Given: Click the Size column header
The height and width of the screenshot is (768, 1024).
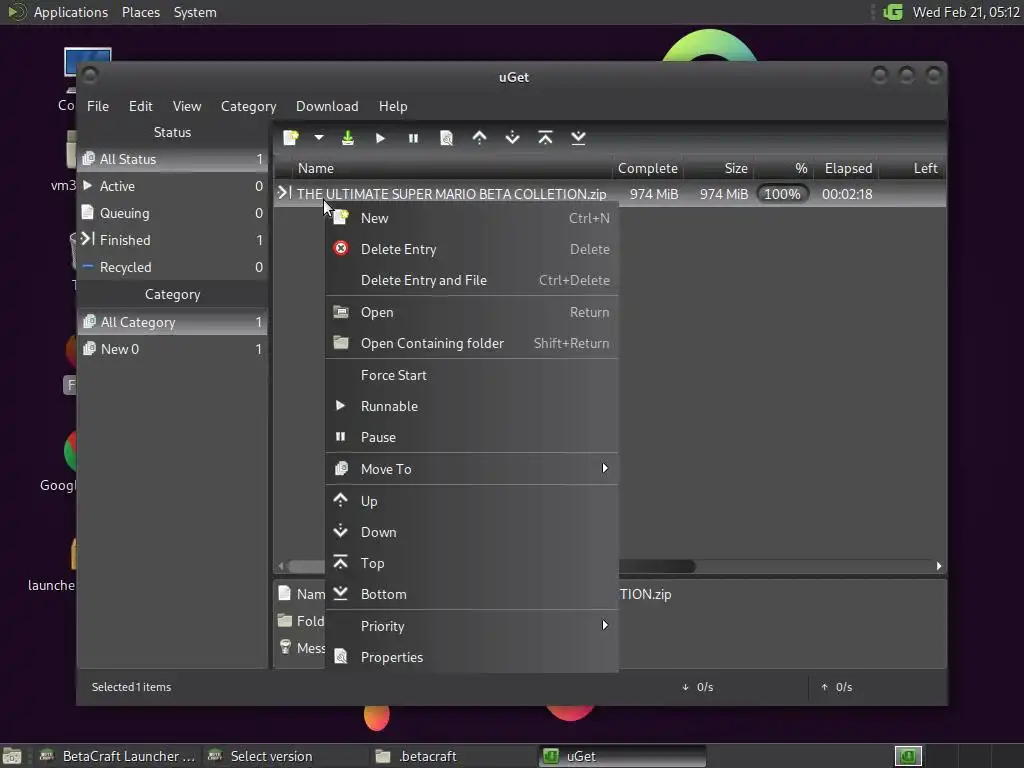Looking at the screenshot, I should tap(718, 168).
